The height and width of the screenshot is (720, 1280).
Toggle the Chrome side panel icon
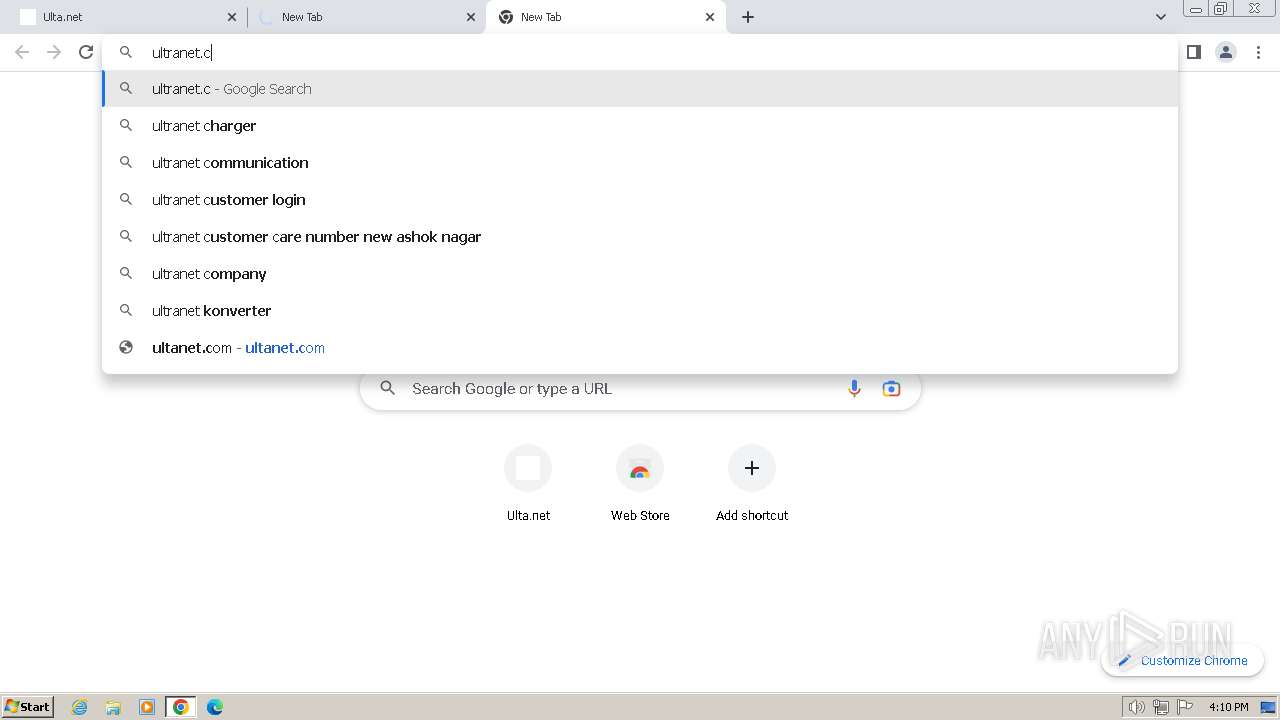[x=1194, y=52]
